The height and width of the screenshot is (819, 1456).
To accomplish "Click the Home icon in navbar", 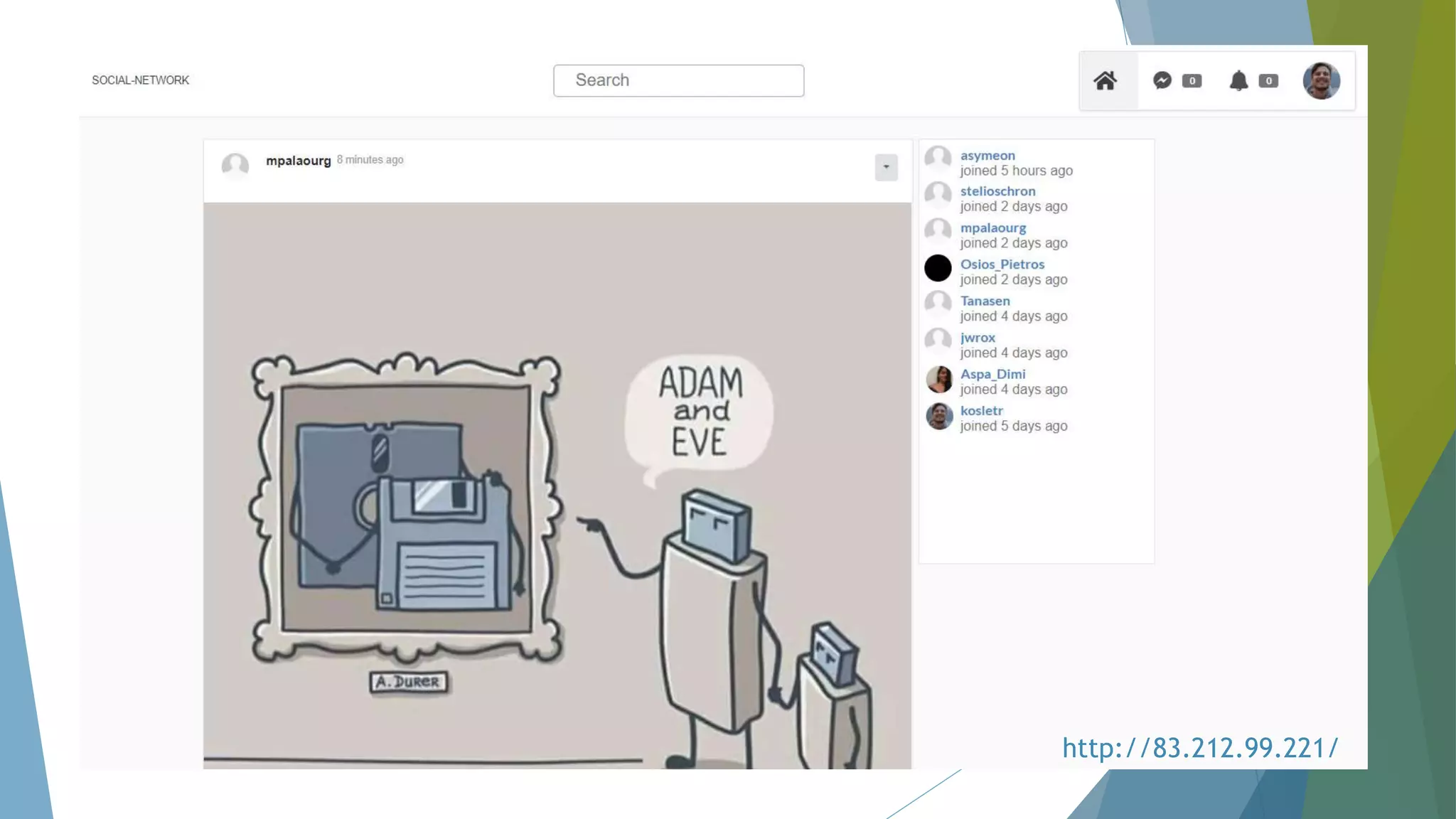I will pos(1105,80).
